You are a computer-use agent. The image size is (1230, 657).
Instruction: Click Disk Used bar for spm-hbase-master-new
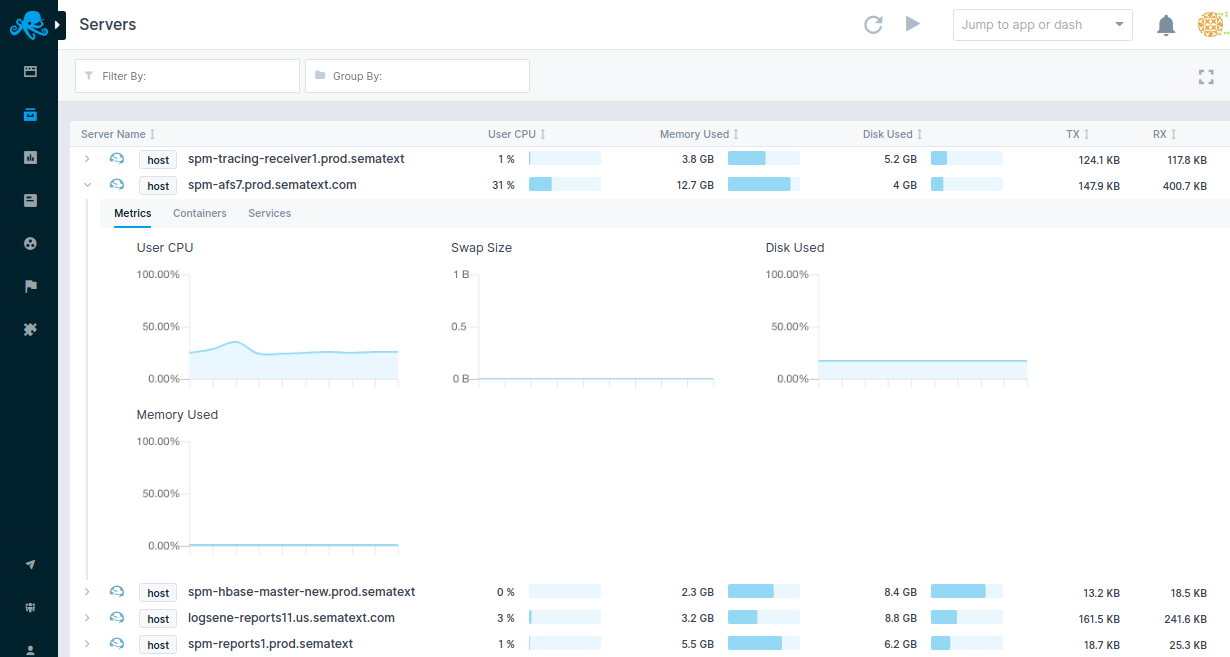pos(967,591)
